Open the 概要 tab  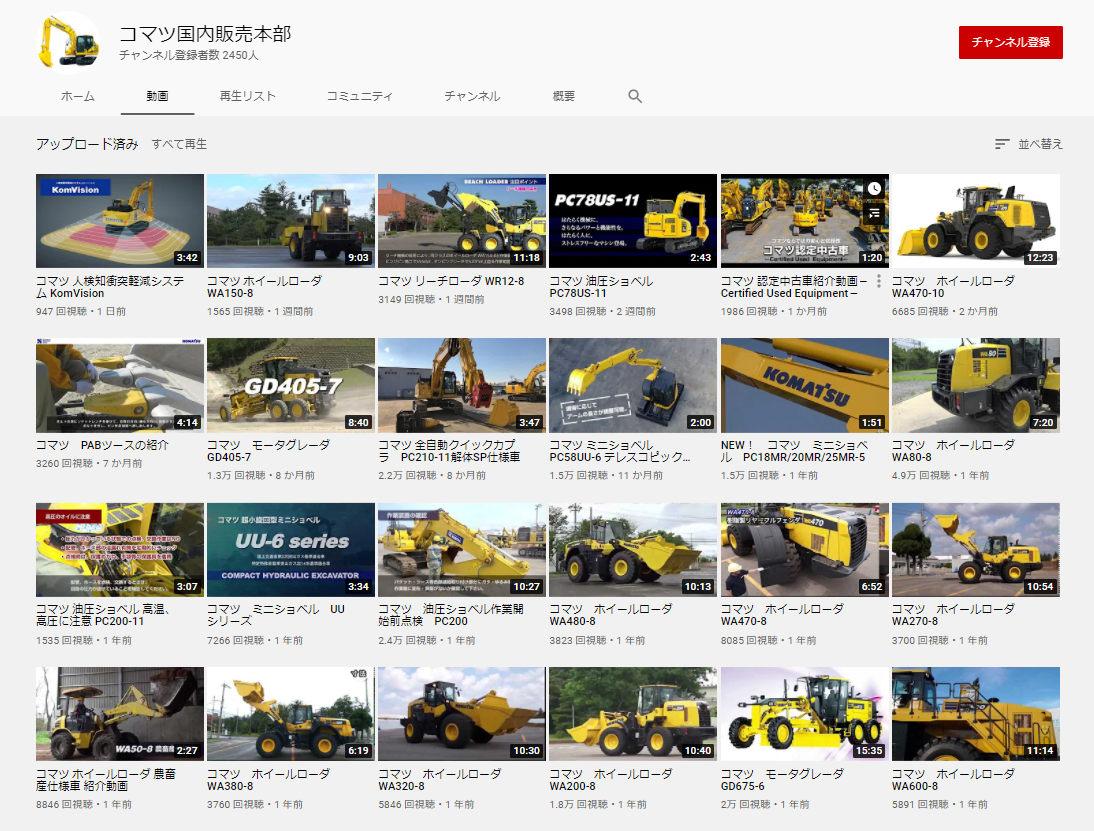pyautogui.click(x=564, y=96)
